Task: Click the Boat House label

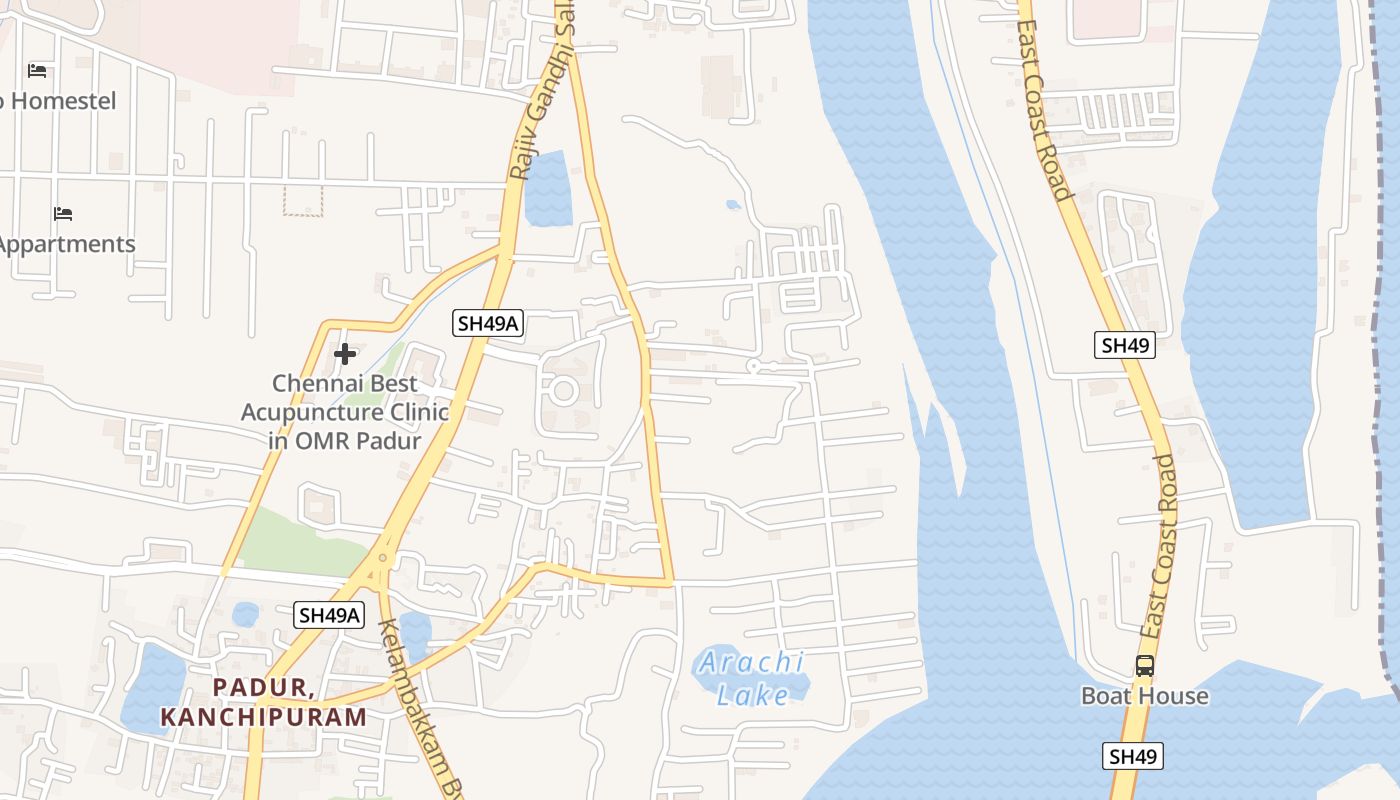Action: click(1145, 695)
